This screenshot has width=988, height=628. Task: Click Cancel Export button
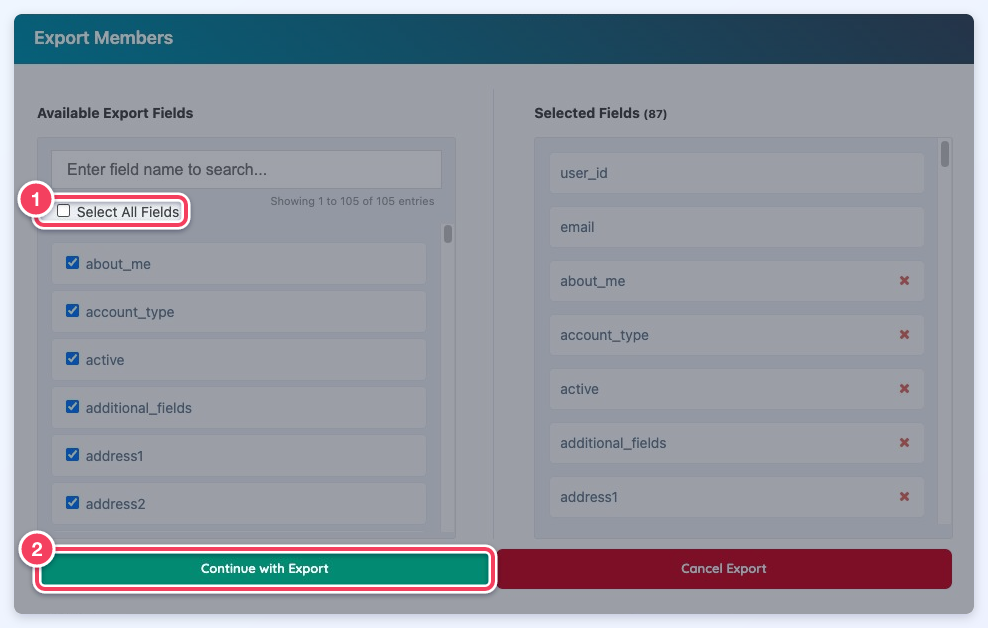tap(724, 569)
